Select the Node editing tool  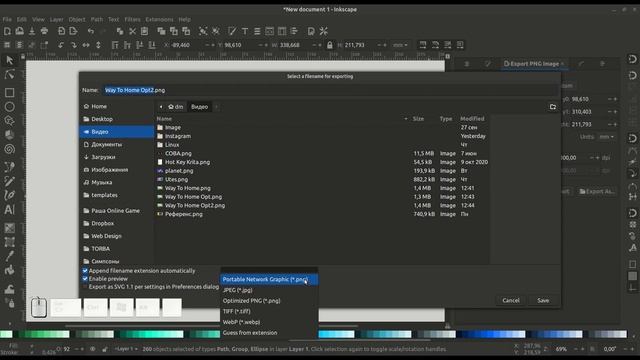(x=9, y=74)
